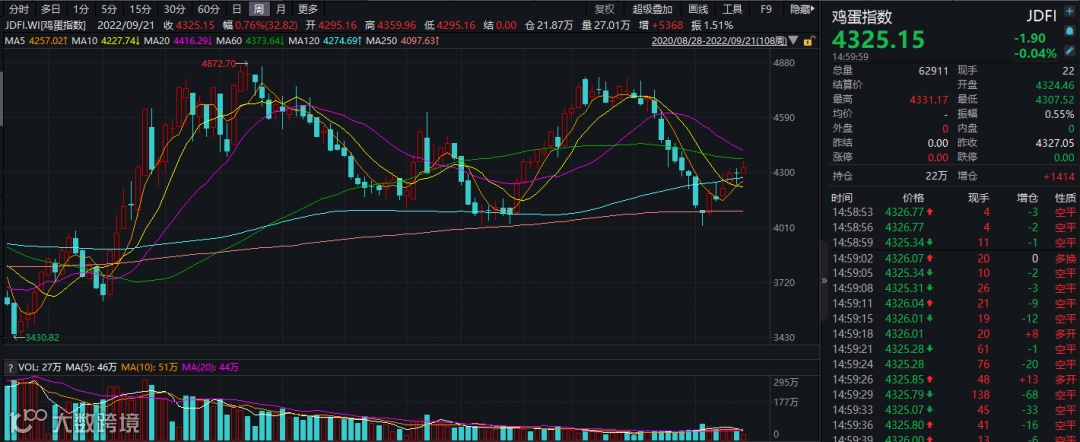Open the 更多 period dropdown

(x=308, y=9)
